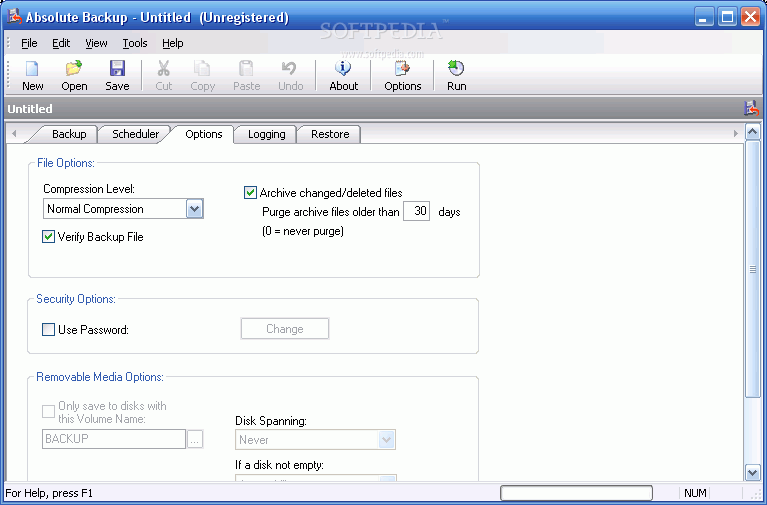The width and height of the screenshot is (767, 505).
Task: Click the vertical scrollbar down arrow
Action: point(752,473)
